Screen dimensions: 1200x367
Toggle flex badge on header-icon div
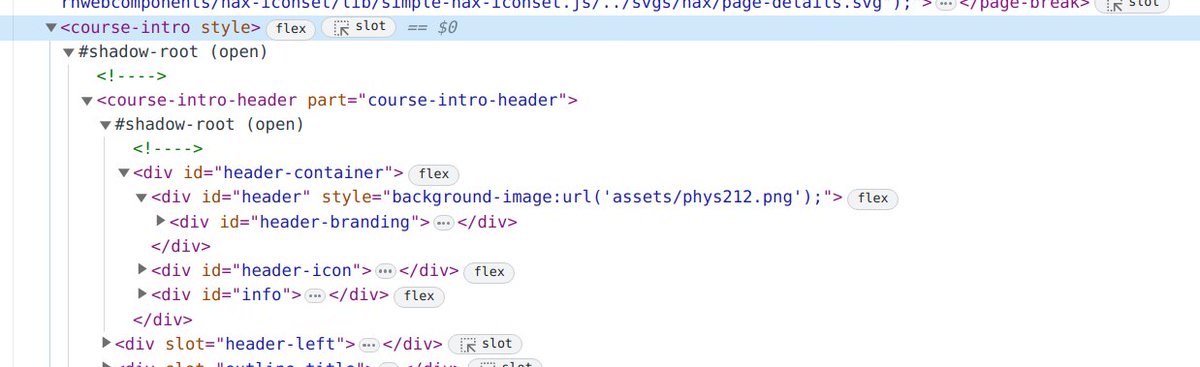click(489, 271)
